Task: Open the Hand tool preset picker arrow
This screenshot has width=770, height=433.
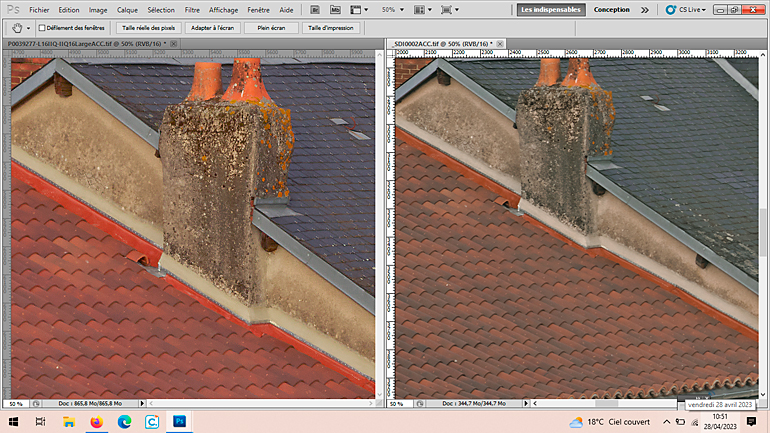Action: (28, 28)
